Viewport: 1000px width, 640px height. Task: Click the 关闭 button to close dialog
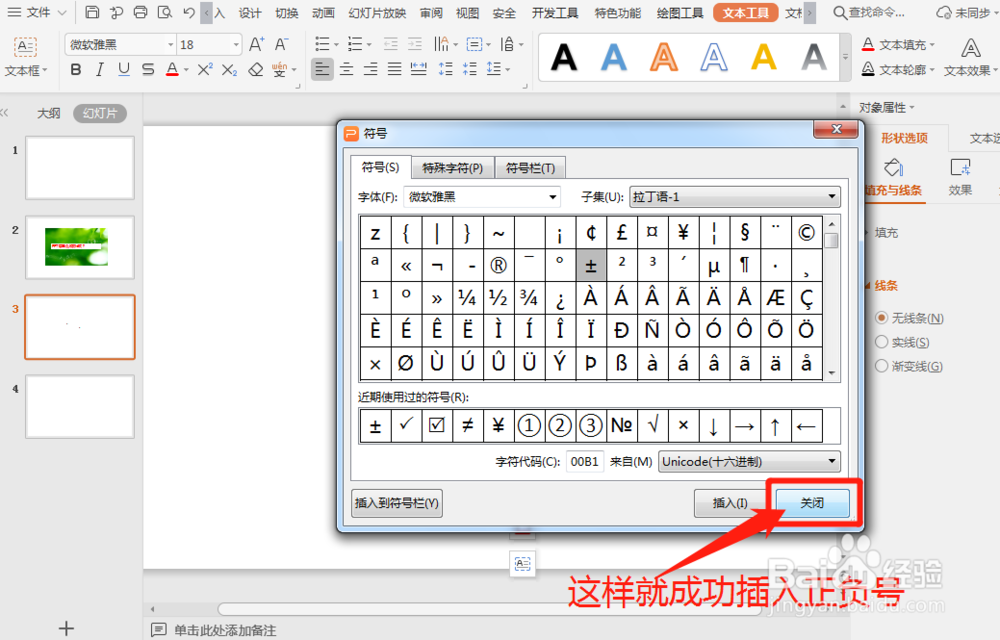[812, 503]
